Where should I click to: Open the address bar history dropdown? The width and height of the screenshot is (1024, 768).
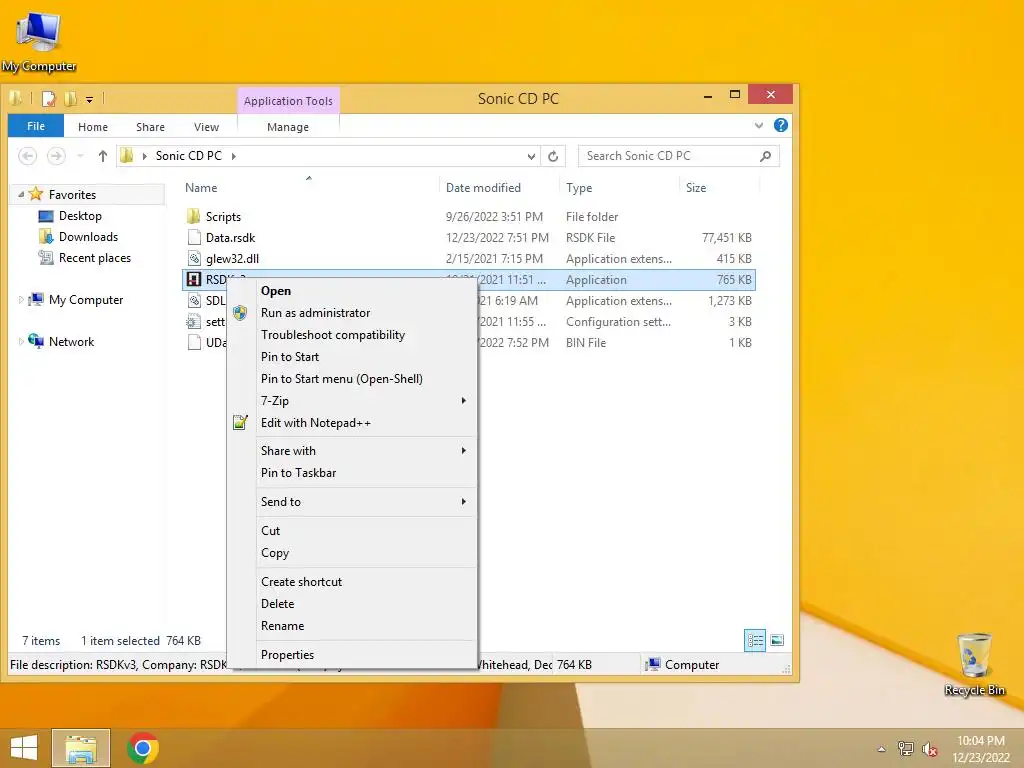point(531,156)
